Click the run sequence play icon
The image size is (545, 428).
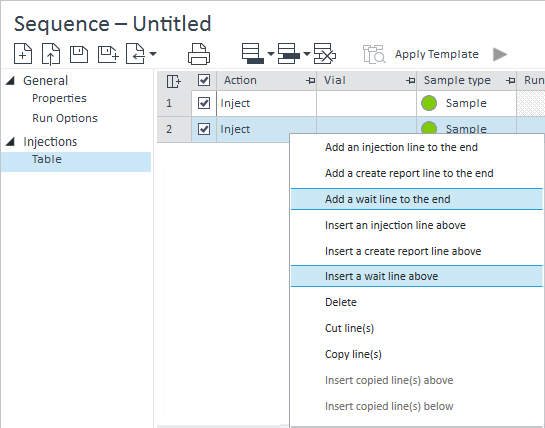pos(500,54)
